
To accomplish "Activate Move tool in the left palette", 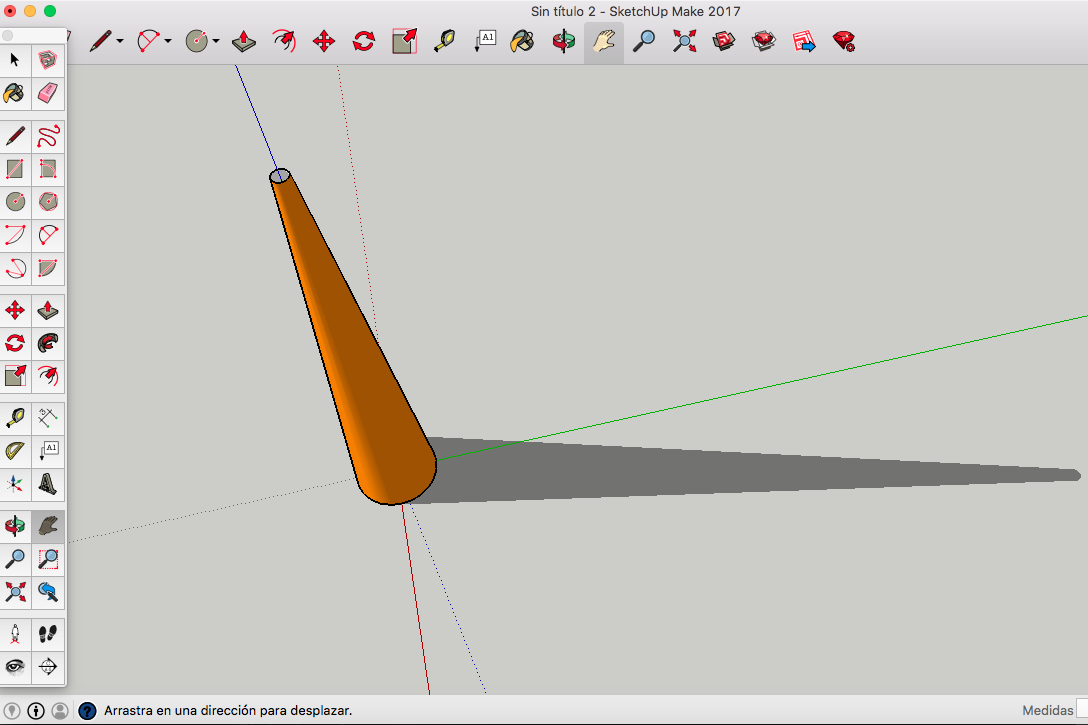I will tap(15, 310).
